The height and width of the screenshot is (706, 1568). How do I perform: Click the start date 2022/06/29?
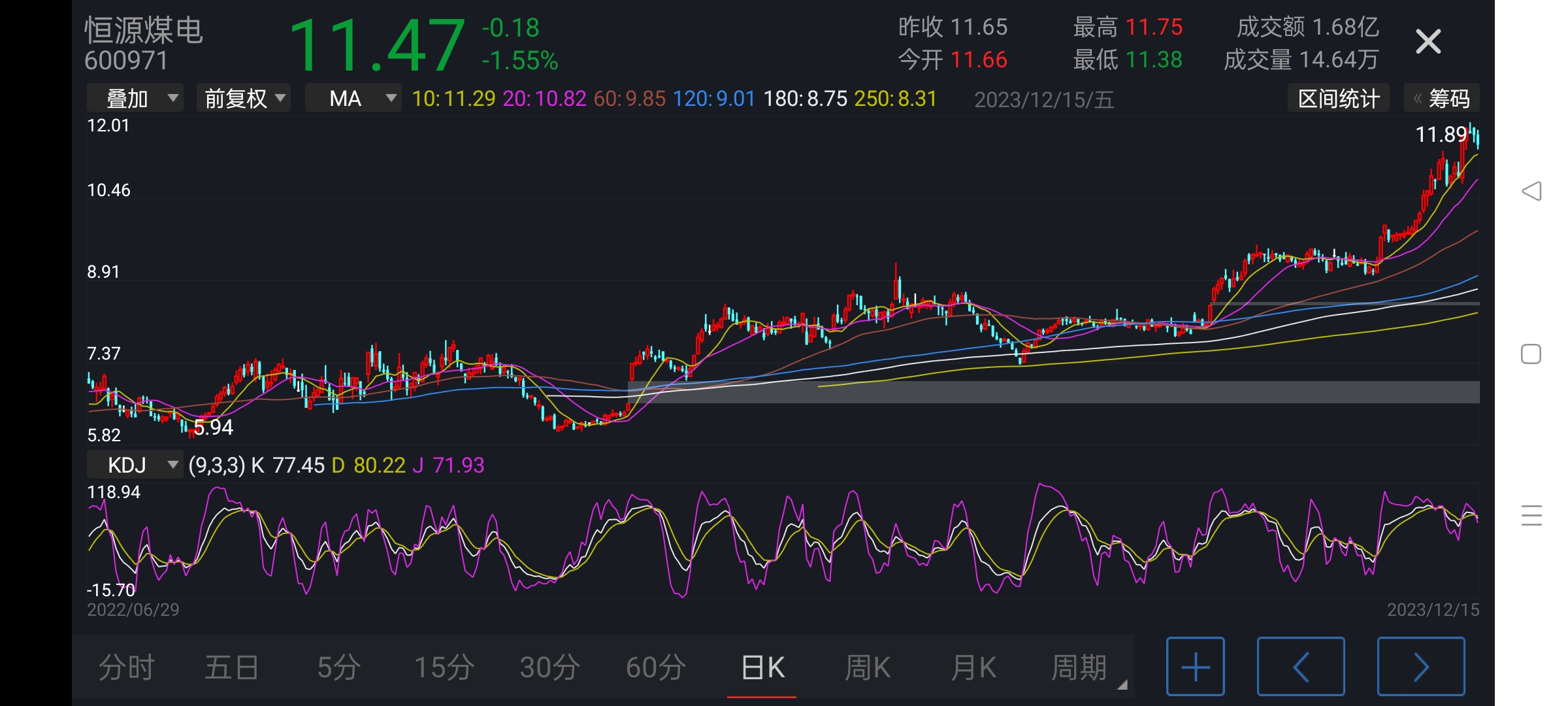pyautogui.click(x=133, y=610)
